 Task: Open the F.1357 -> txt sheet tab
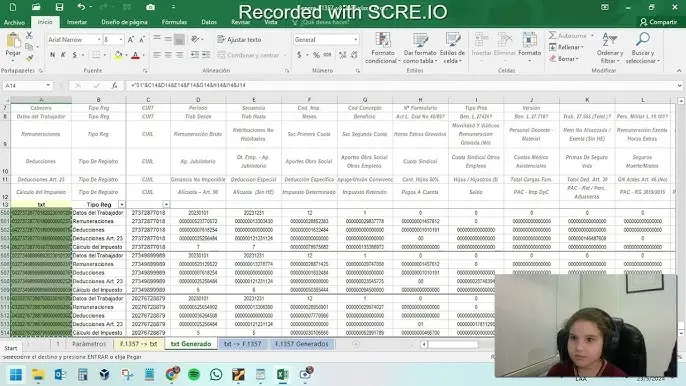pos(138,344)
